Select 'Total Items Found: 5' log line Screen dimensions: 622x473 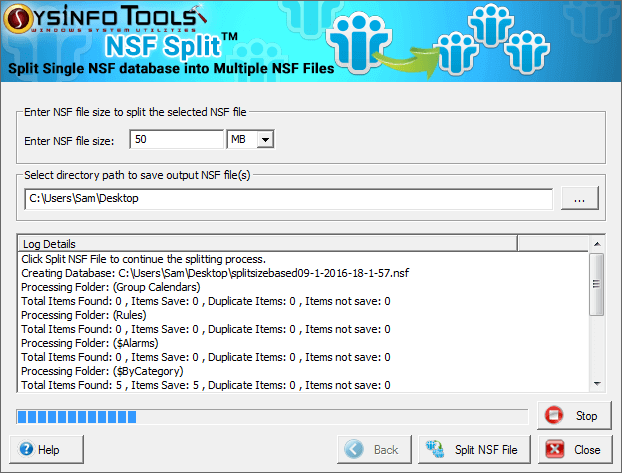[x=206, y=385]
